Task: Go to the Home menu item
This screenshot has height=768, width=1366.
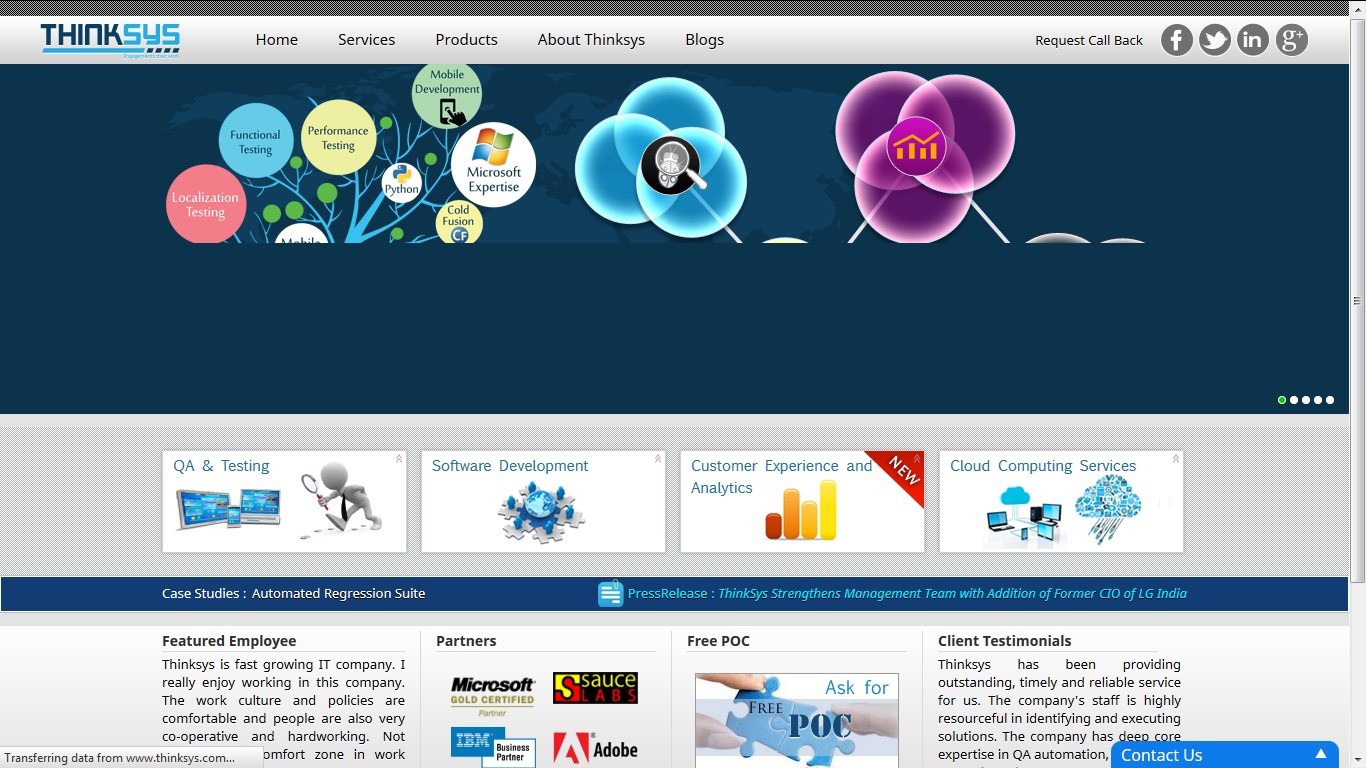Action: [x=277, y=40]
